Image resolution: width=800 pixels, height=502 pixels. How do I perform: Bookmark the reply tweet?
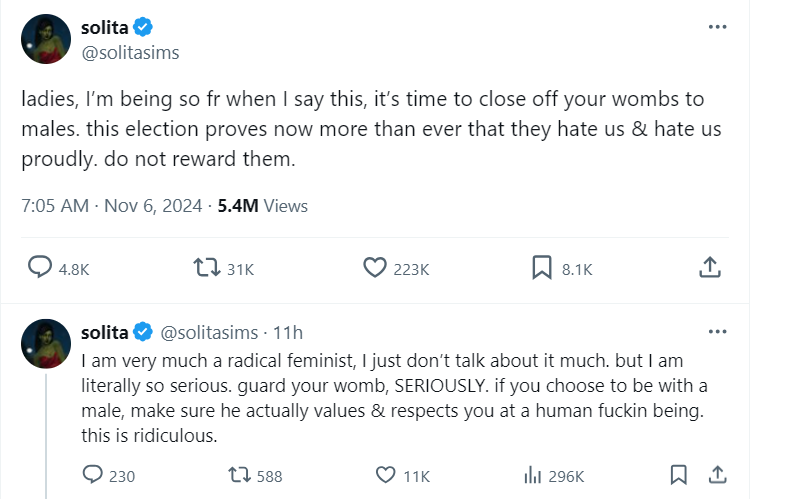(x=678, y=475)
